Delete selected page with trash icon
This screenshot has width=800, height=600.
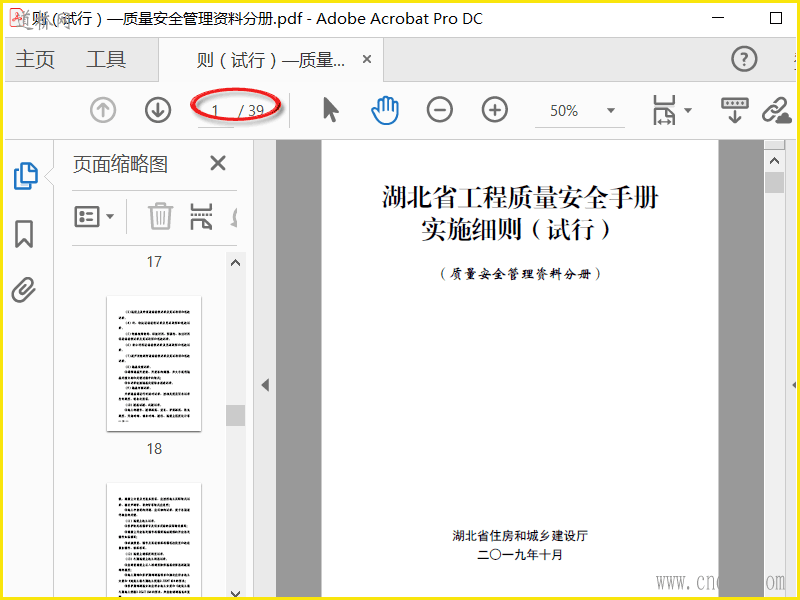(161, 216)
